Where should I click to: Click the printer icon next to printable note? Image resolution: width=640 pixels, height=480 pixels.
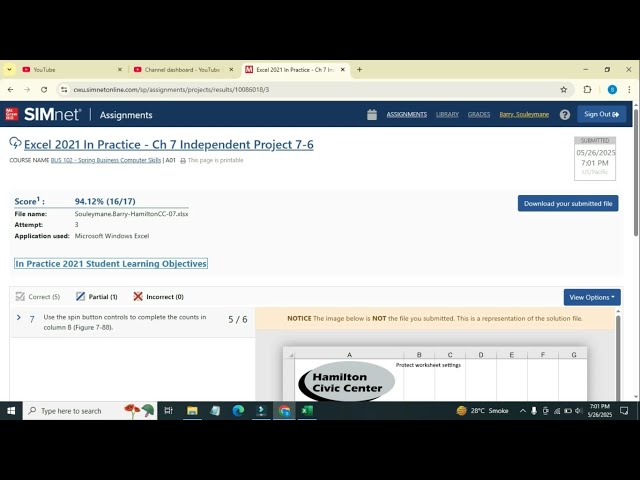(x=183, y=160)
